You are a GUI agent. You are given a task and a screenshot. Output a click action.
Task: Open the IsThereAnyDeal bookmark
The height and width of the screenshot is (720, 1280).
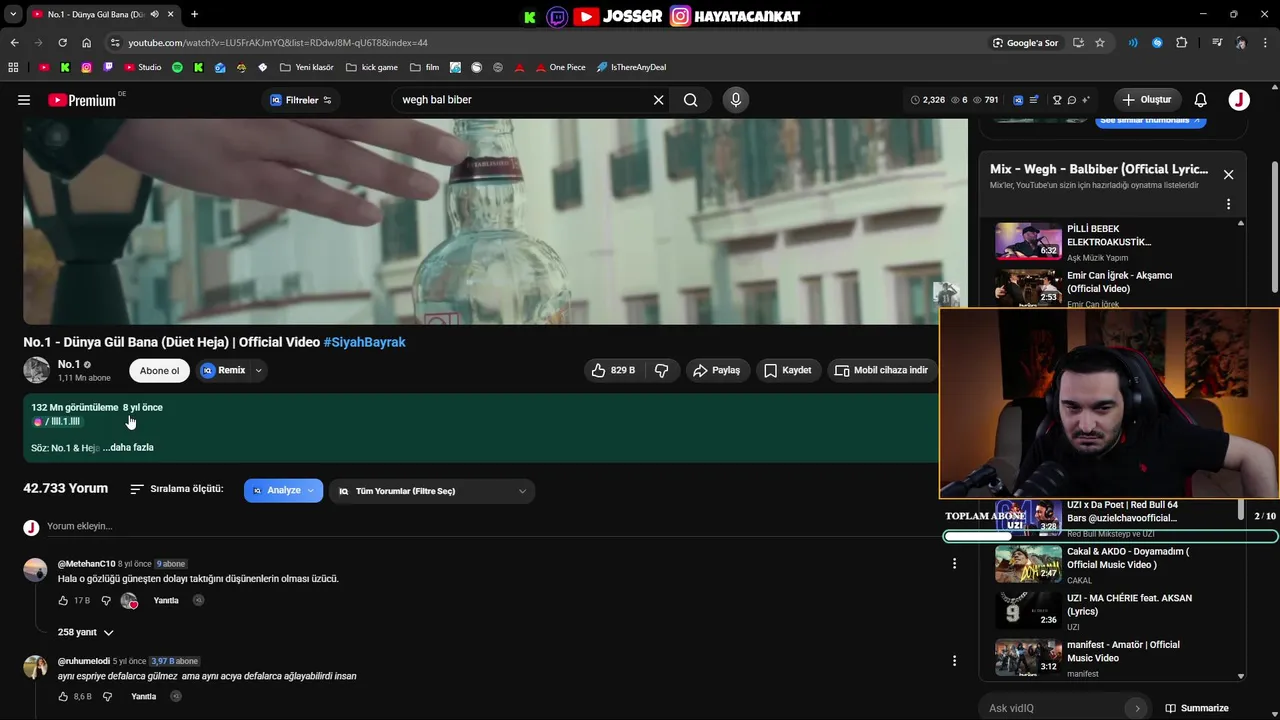631,67
